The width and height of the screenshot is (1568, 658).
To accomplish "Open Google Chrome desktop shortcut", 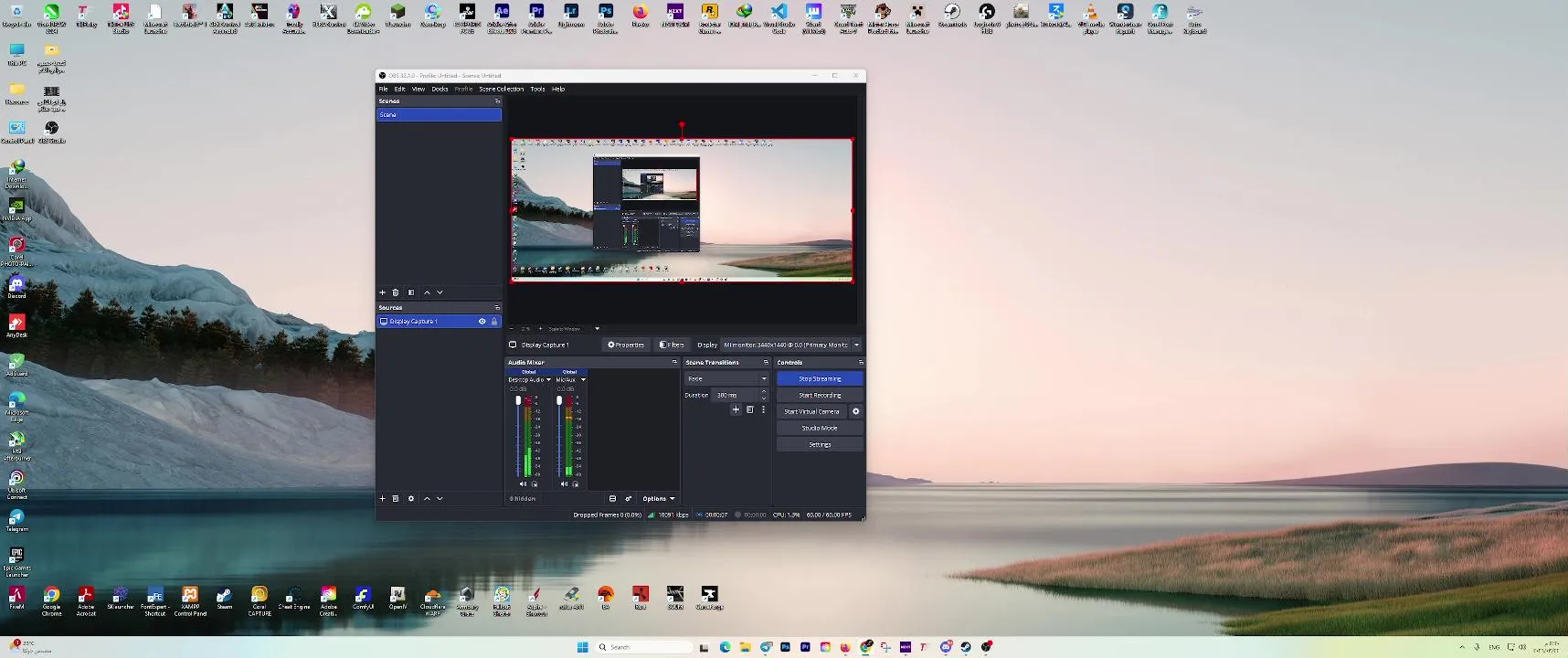I will click(51, 600).
